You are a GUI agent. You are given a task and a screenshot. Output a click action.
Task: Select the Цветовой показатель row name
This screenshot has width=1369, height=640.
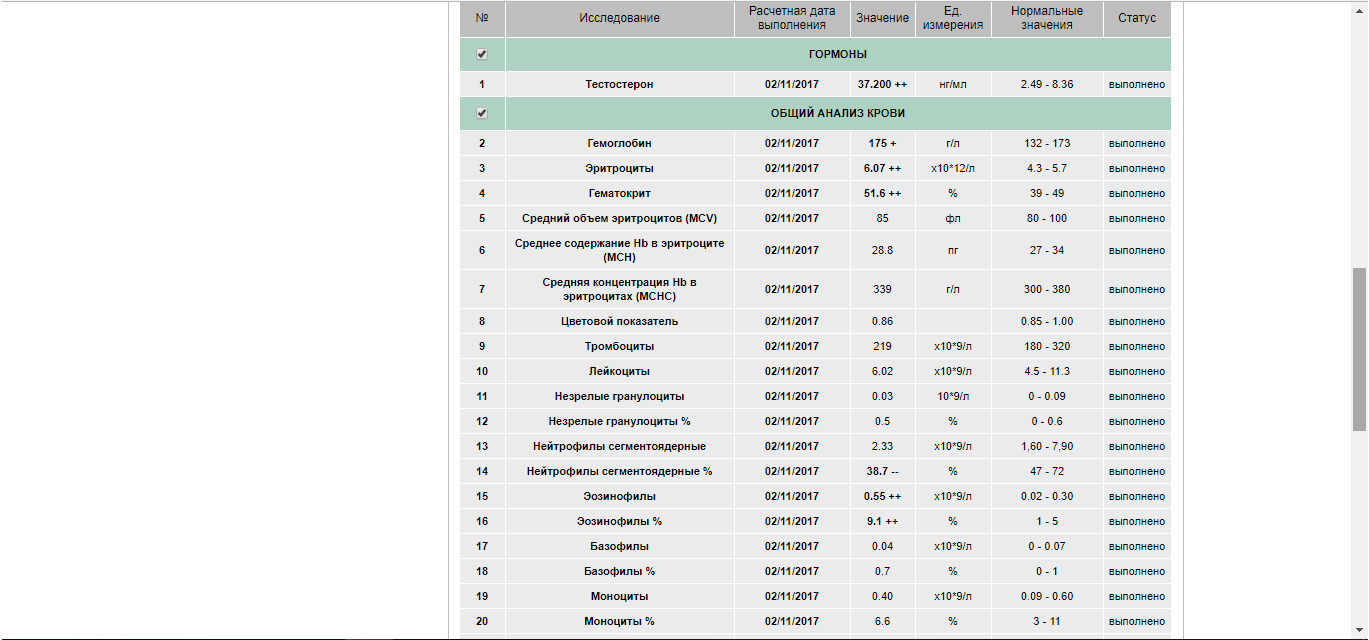pyautogui.click(x=619, y=322)
